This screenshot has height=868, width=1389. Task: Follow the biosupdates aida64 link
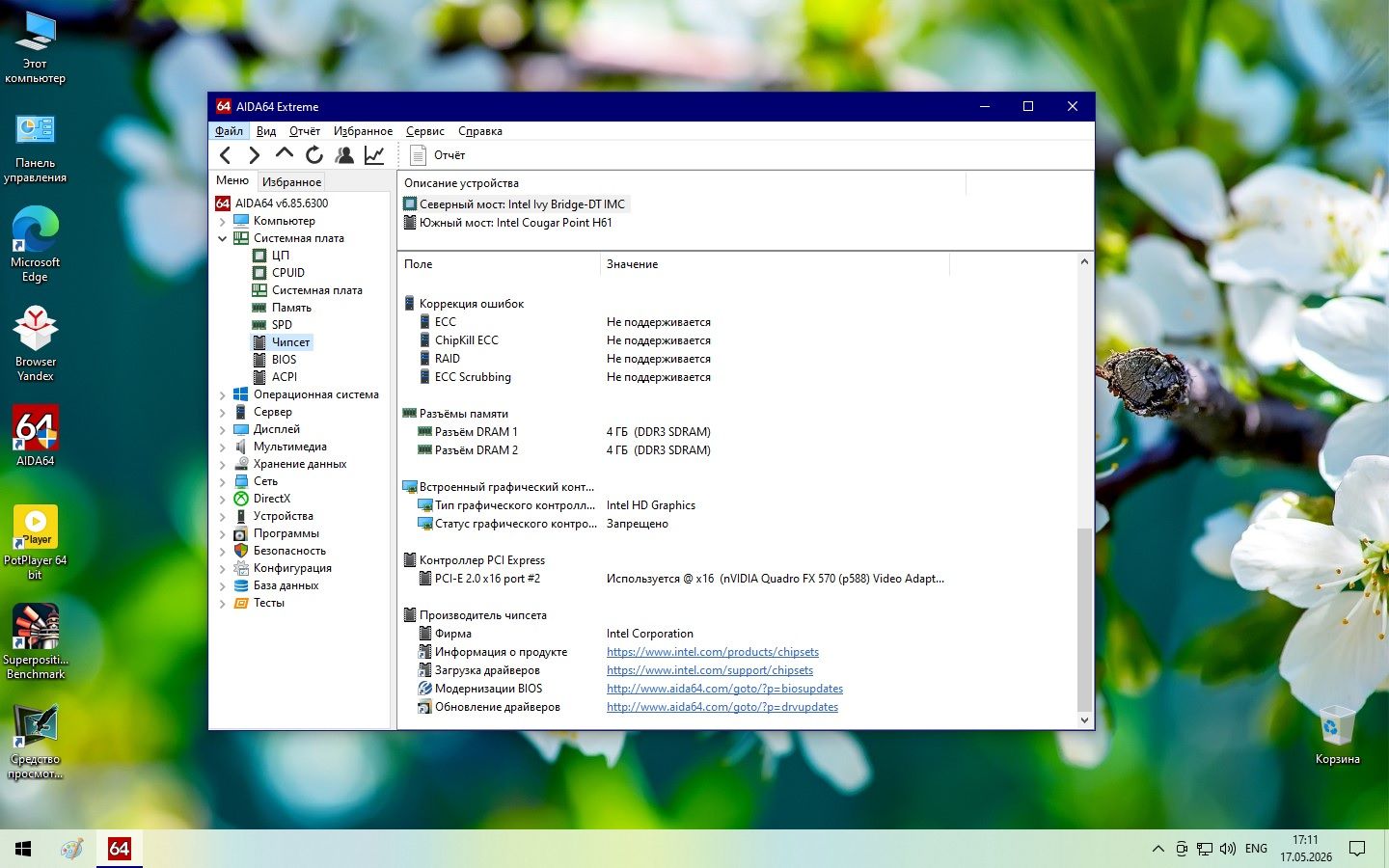(x=724, y=689)
